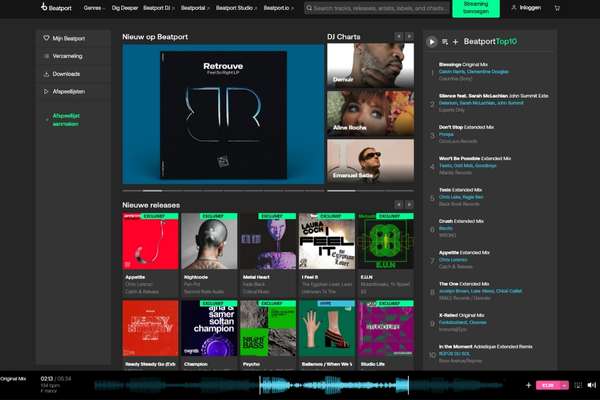Screen dimensions: 600x400
Task: Open the Metal Heart release cover
Action: (x=268, y=241)
